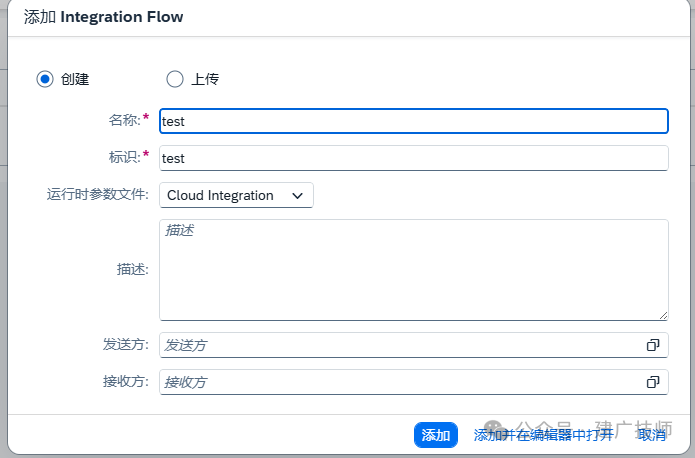This screenshot has width=695, height=458.
Task: Select the 上传 radio button
Action: (175, 79)
